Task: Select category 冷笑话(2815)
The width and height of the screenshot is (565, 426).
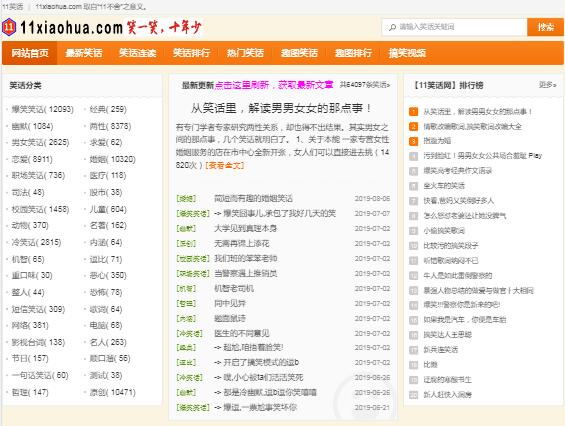Action: point(36,242)
